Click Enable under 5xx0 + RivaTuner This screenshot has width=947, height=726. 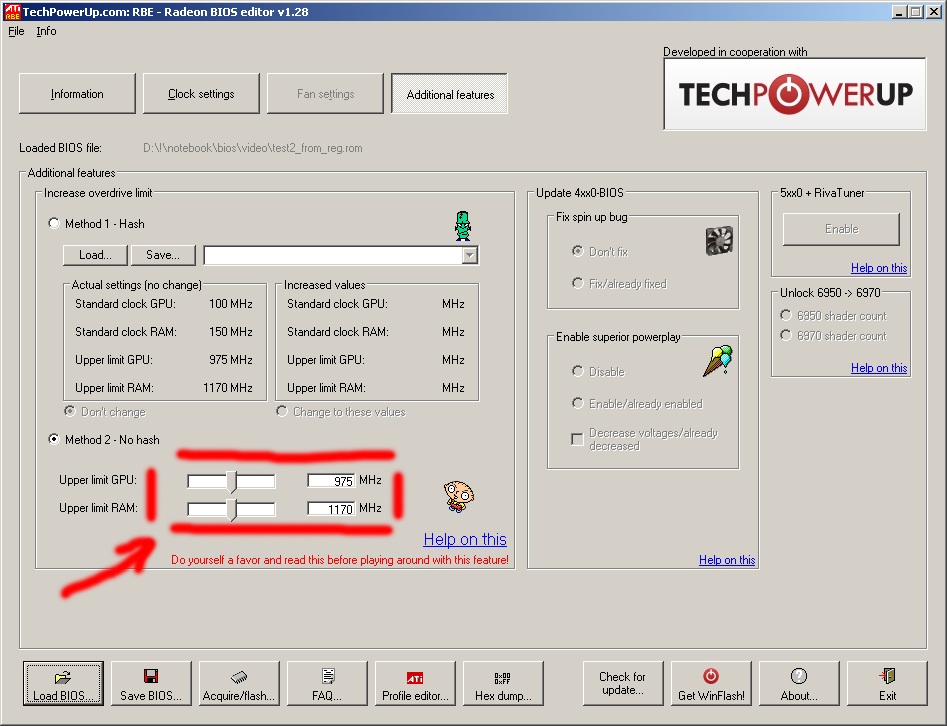click(841, 229)
